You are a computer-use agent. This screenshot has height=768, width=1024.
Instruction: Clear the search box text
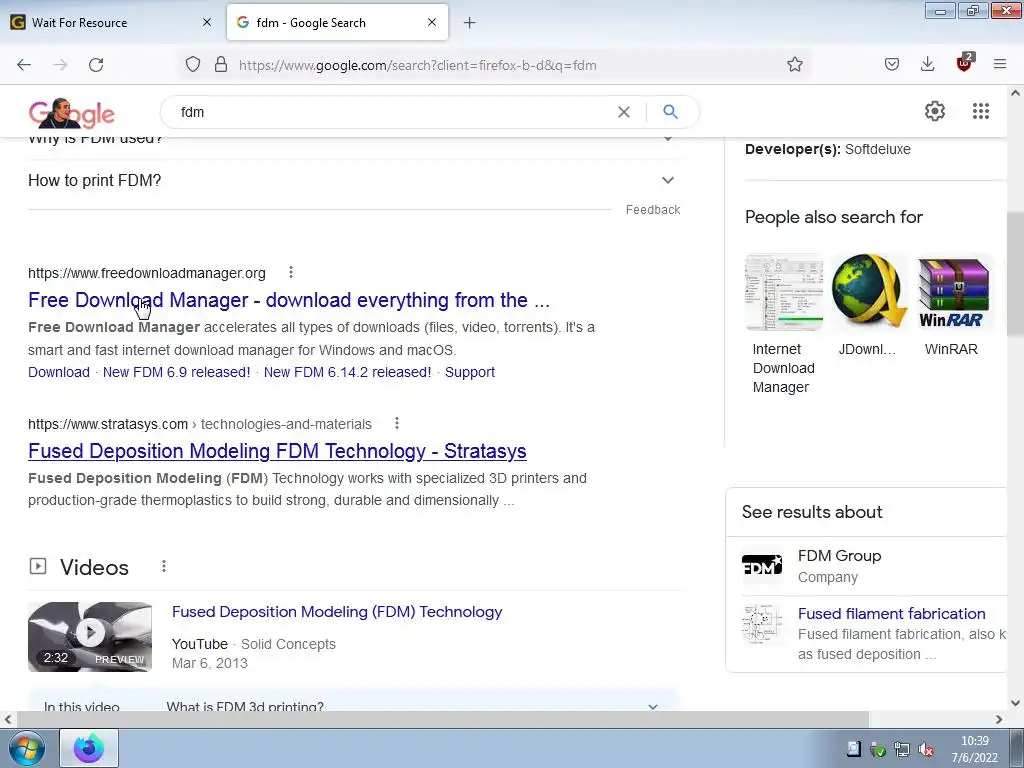click(624, 112)
